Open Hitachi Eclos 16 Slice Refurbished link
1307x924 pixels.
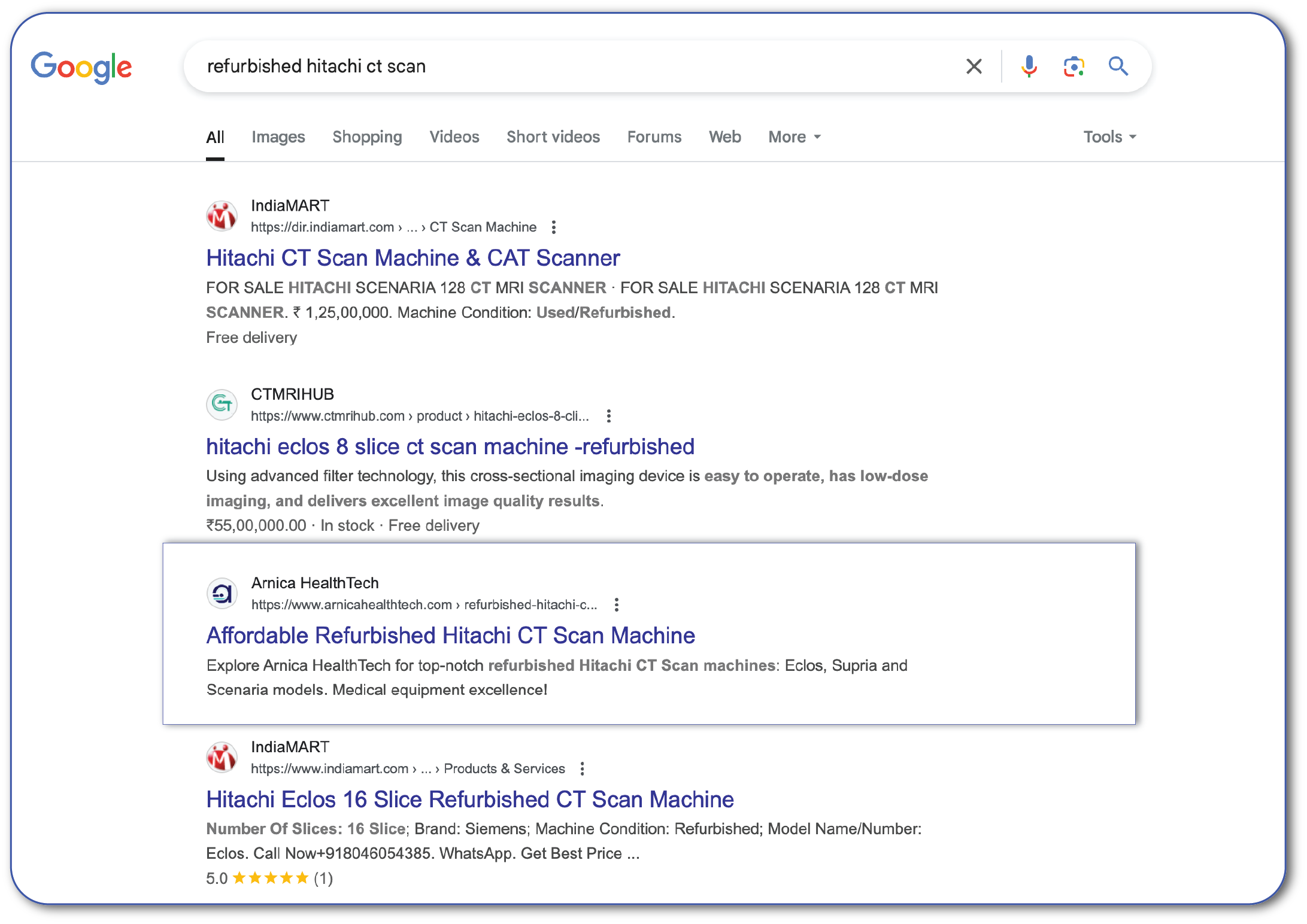point(470,800)
